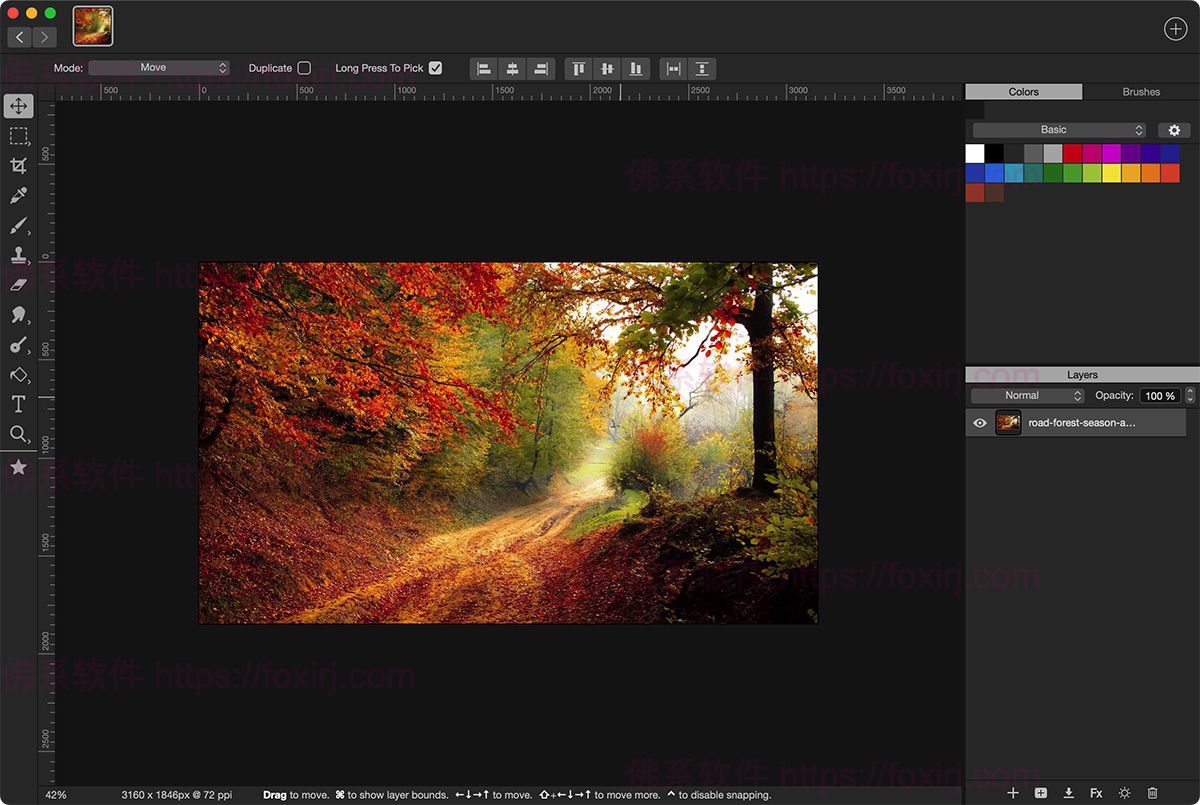Switch to the Colors tab

point(1023,91)
